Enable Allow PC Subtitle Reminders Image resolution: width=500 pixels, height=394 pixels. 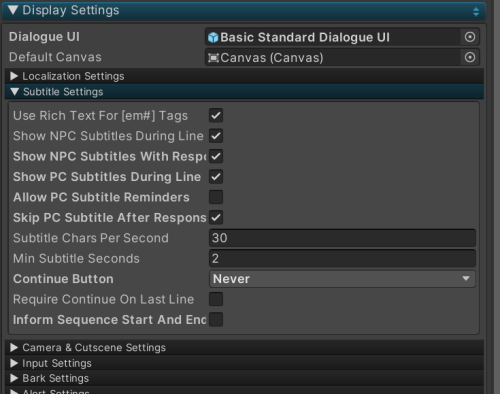(x=216, y=197)
